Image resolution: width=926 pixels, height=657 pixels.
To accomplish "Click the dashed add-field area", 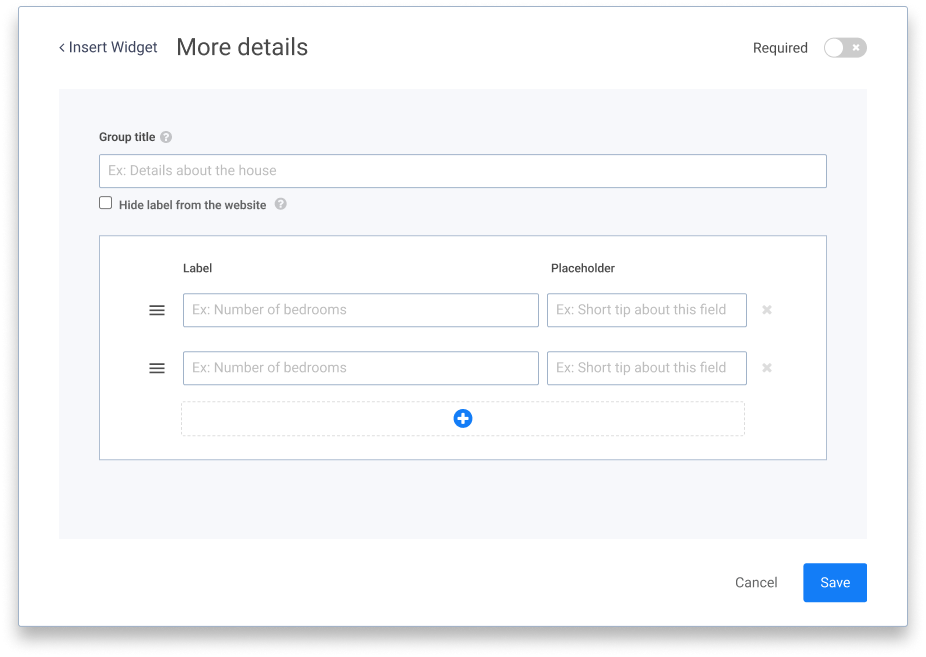I will pyautogui.click(x=600, y=419).
